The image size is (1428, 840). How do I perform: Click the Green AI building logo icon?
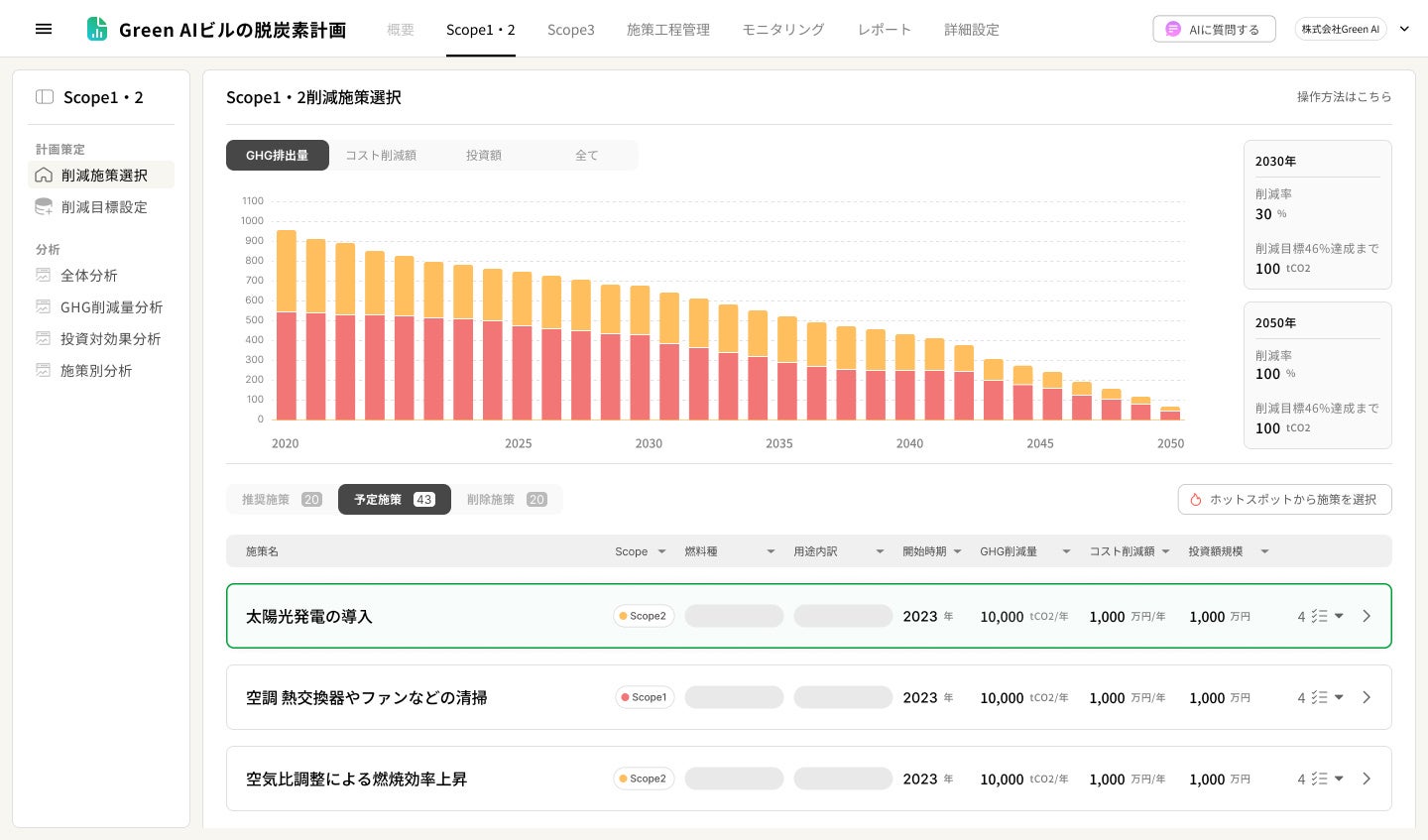[x=96, y=29]
